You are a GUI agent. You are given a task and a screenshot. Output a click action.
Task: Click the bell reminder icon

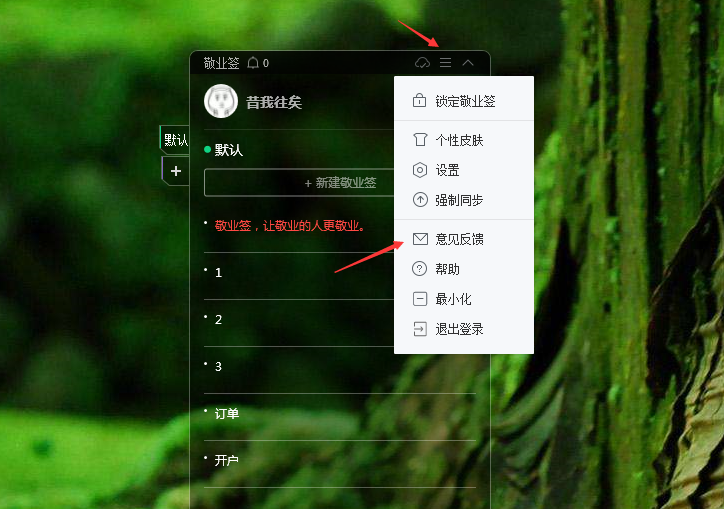pyautogui.click(x=253, y=62)
